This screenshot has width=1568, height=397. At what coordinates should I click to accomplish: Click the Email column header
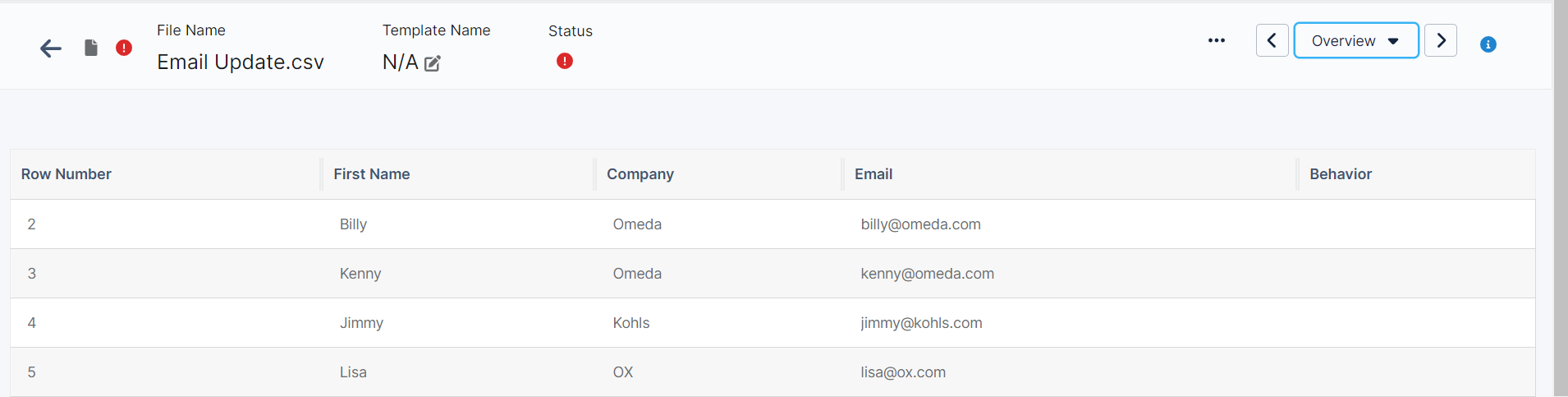(873, 174)
